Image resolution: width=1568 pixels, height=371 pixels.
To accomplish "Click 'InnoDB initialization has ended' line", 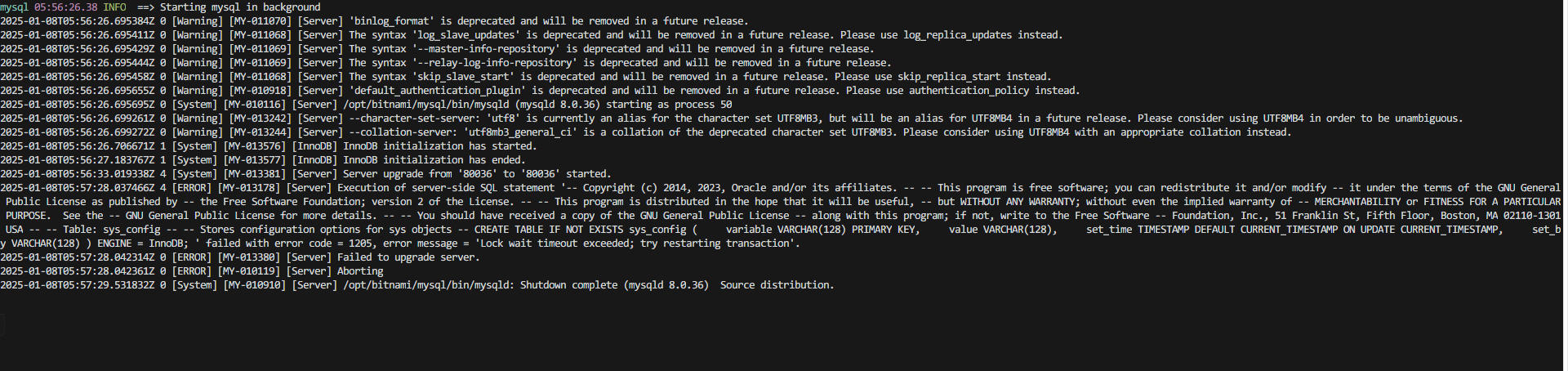I will click(263, 160).
